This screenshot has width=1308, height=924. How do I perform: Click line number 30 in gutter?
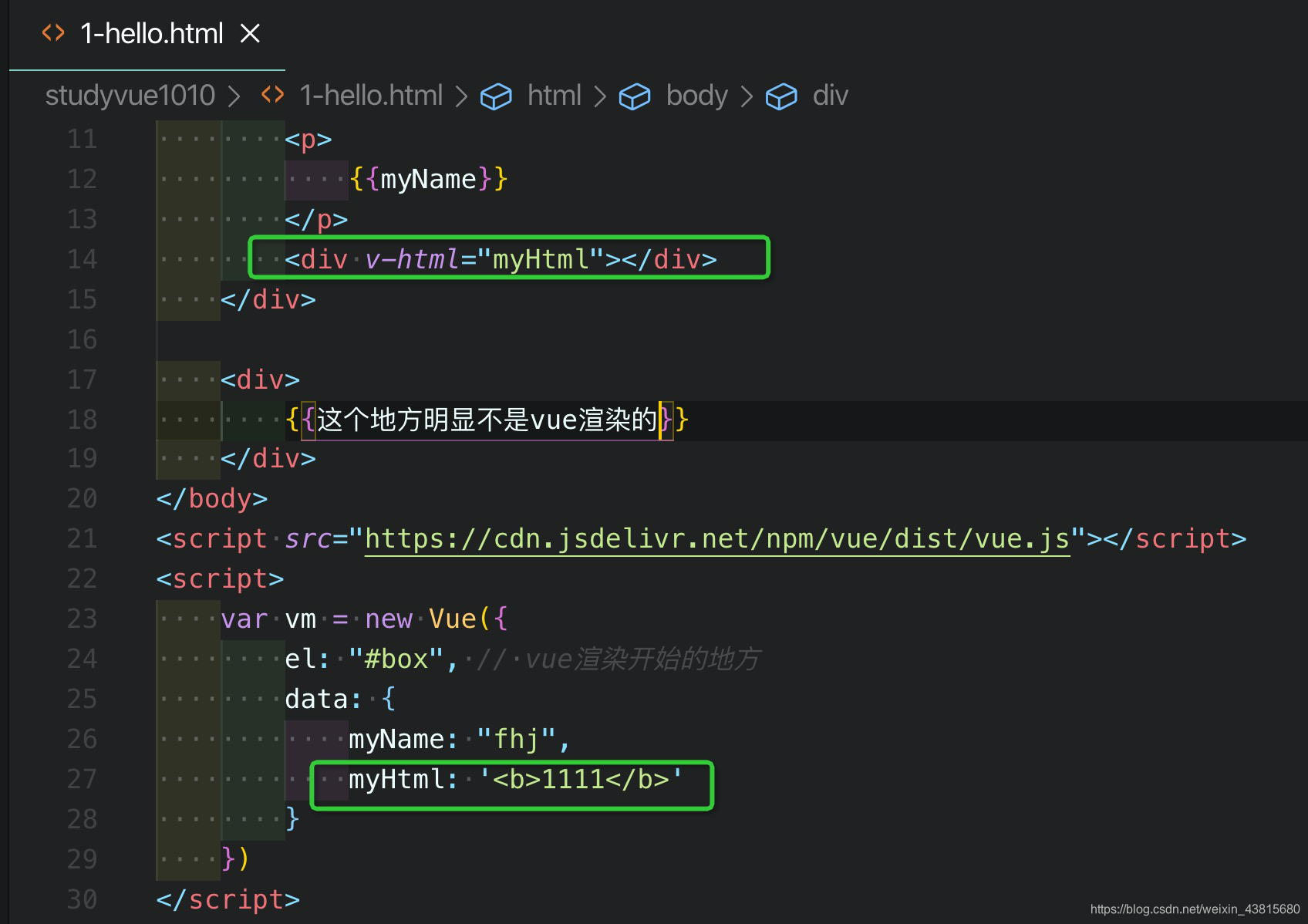click(82, 899)
